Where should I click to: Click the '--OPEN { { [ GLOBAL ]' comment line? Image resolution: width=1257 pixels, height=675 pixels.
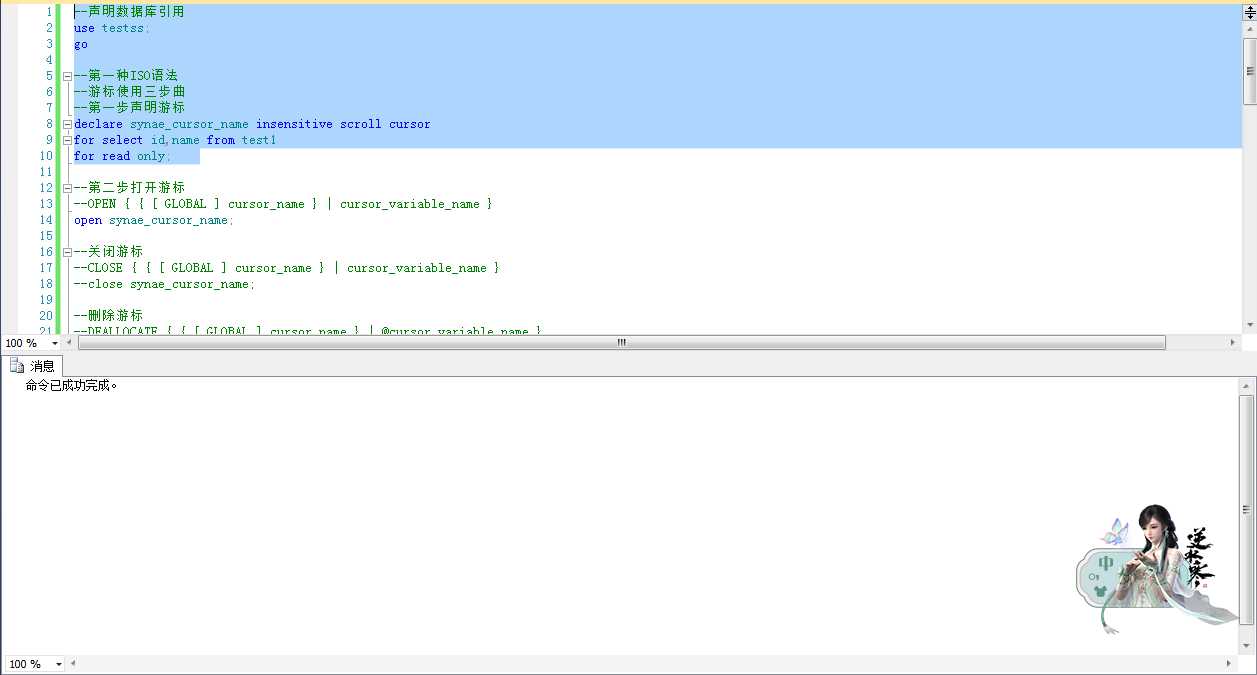click(x=283, y=204)
